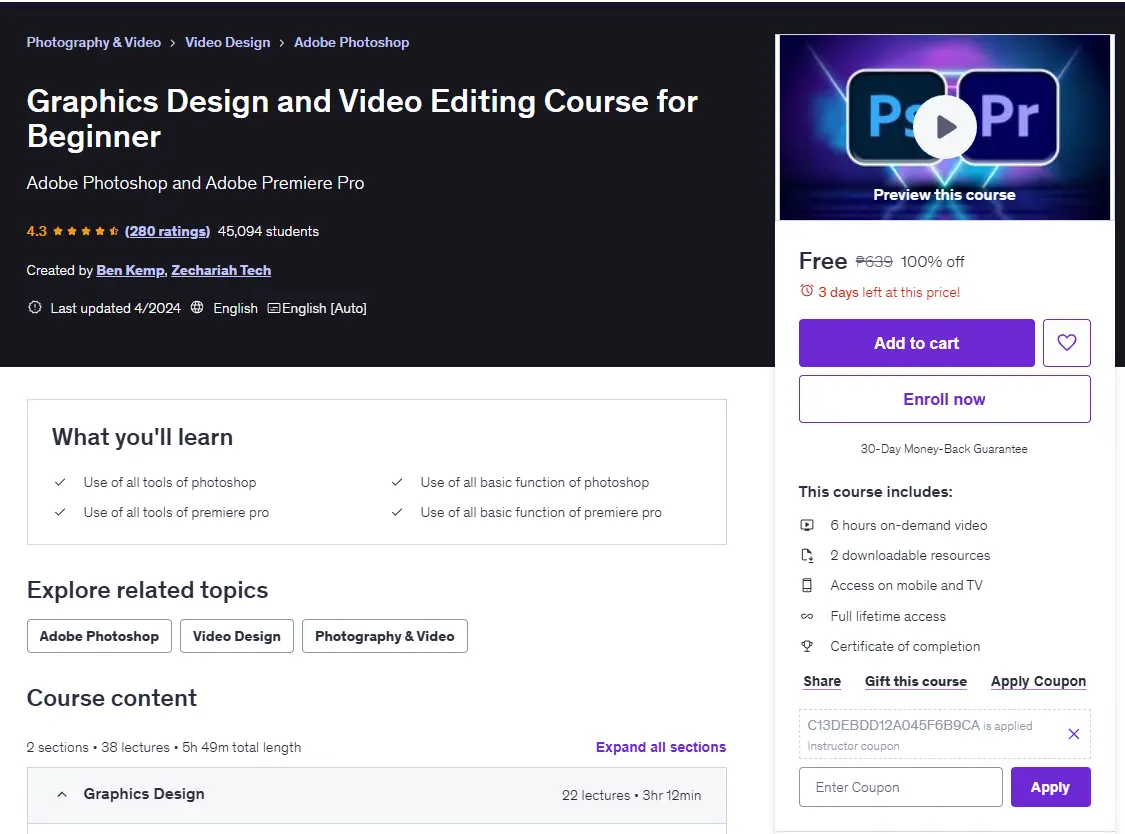
Task: Click Enroll now button
Action: pyautogui.click(x=944, y=399)
